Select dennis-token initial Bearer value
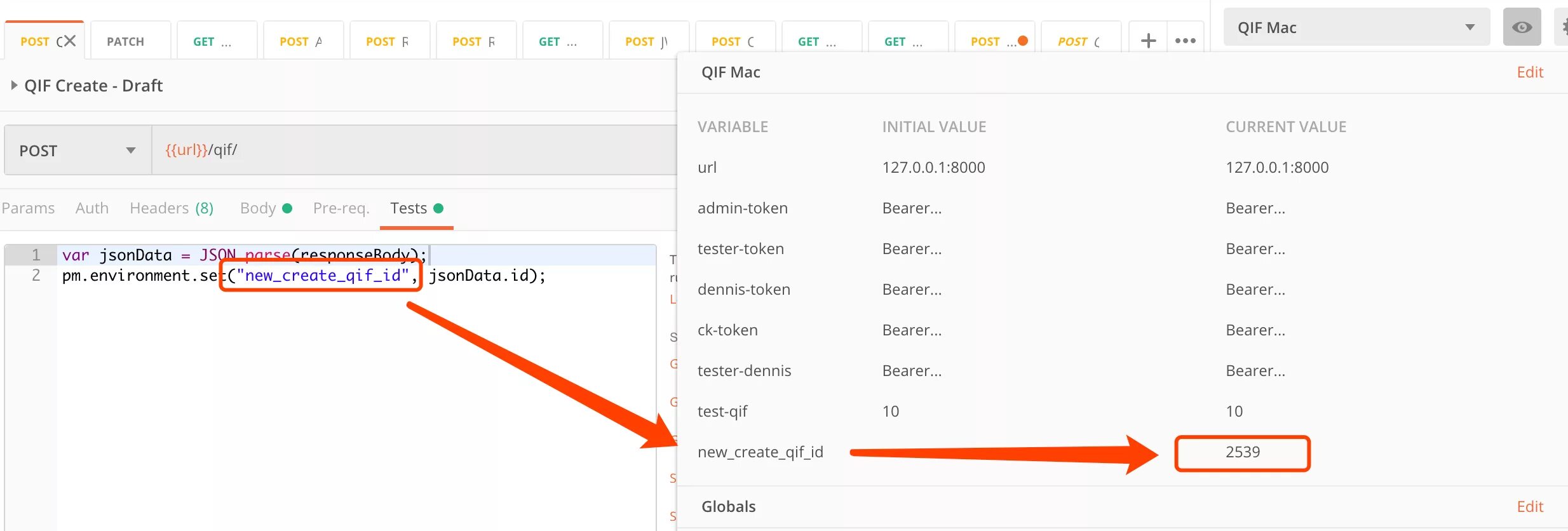1568x531 pixels. point(912,290)
